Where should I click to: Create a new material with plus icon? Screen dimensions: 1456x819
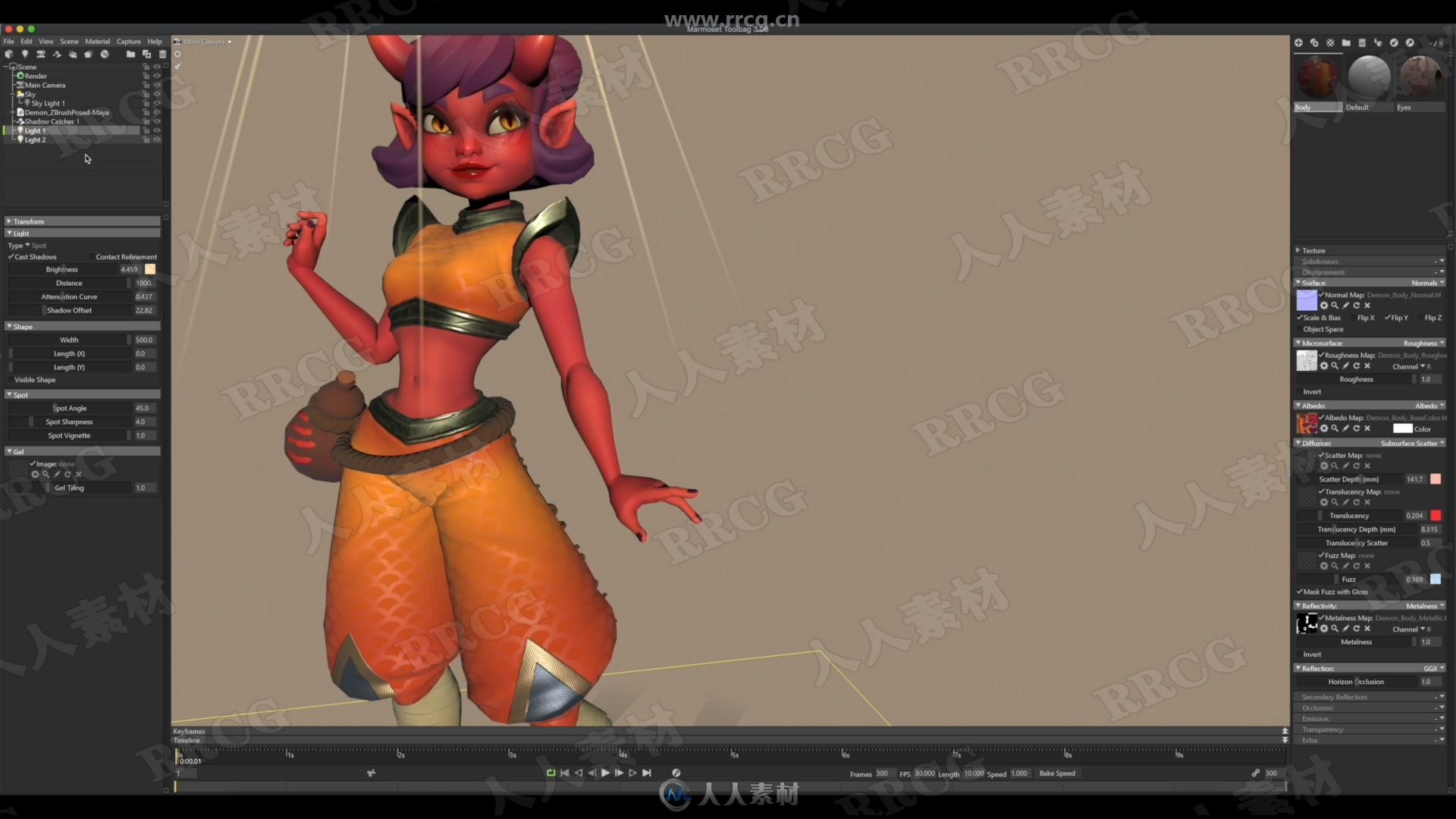(x=1298, y=43)
